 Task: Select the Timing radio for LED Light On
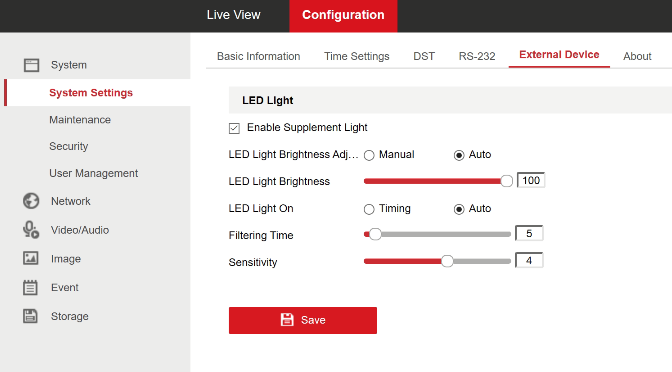coord(369,209)
